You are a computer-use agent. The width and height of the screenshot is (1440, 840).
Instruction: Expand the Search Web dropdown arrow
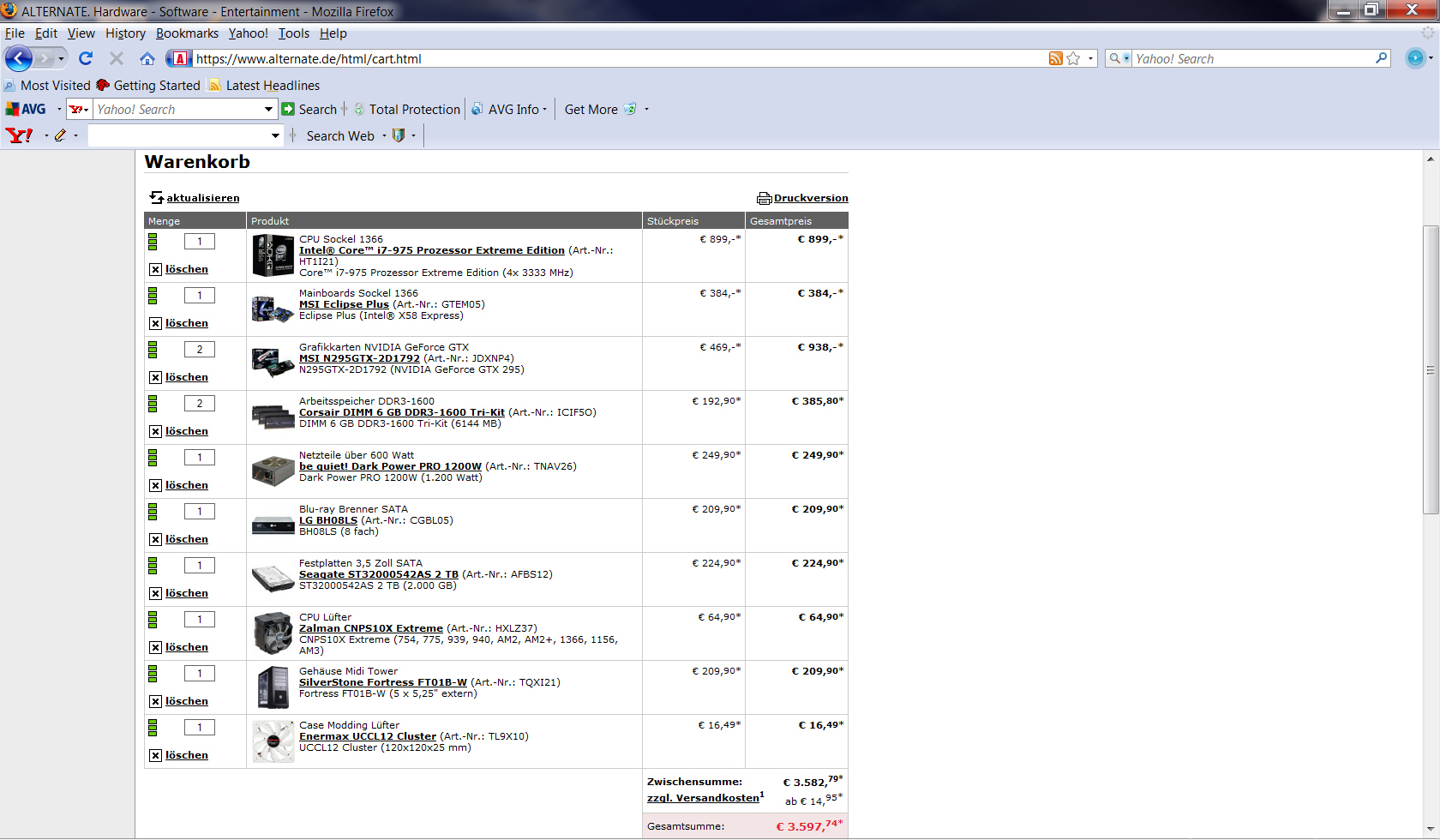click(384, 135)
